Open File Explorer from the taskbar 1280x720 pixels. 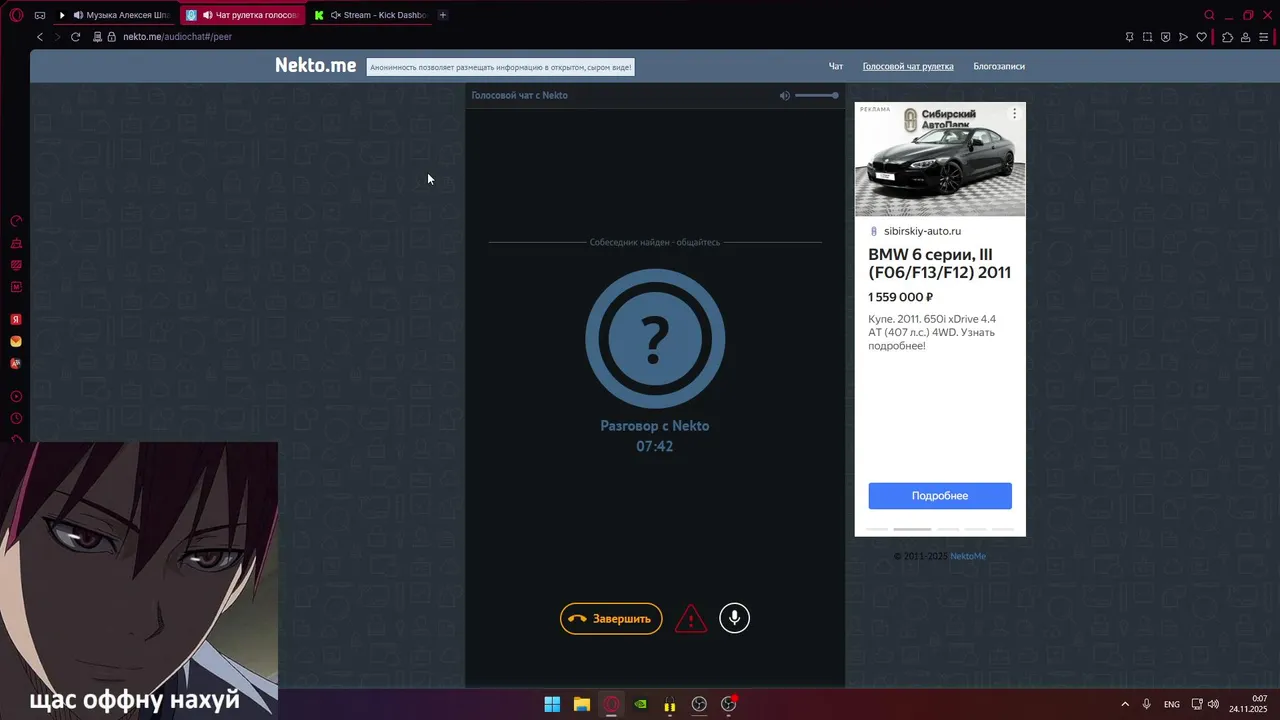click(581, 704)
